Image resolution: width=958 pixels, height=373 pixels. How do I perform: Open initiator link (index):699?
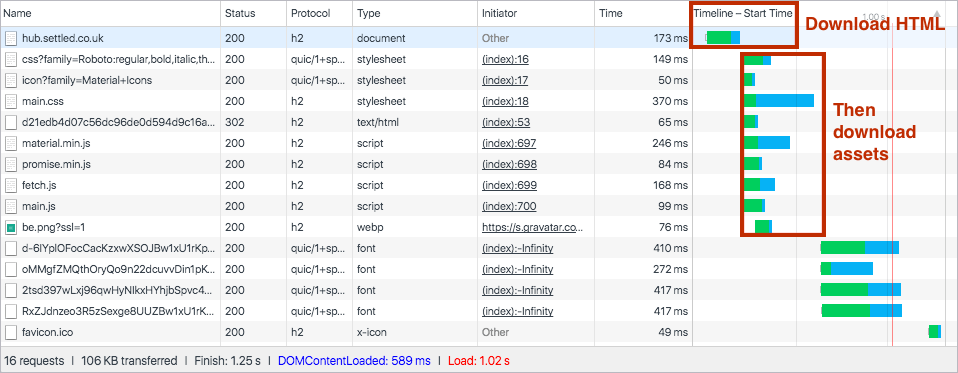pyautogui.click(x=509, y=185)
